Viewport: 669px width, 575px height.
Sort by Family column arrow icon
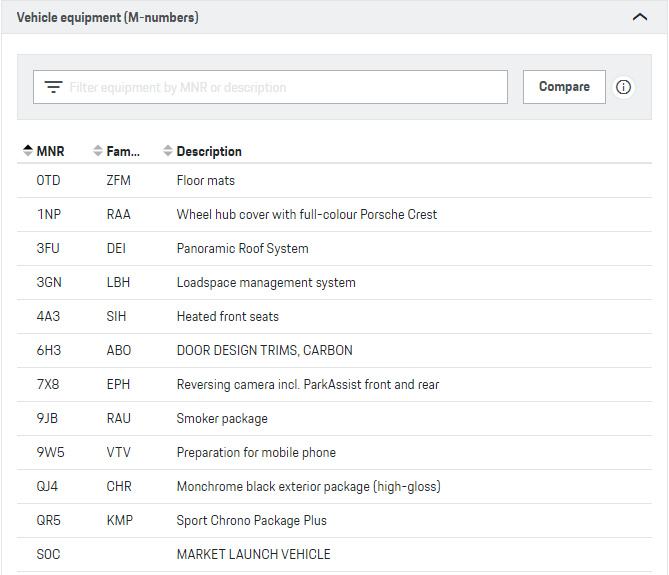(x=97, y=151)
